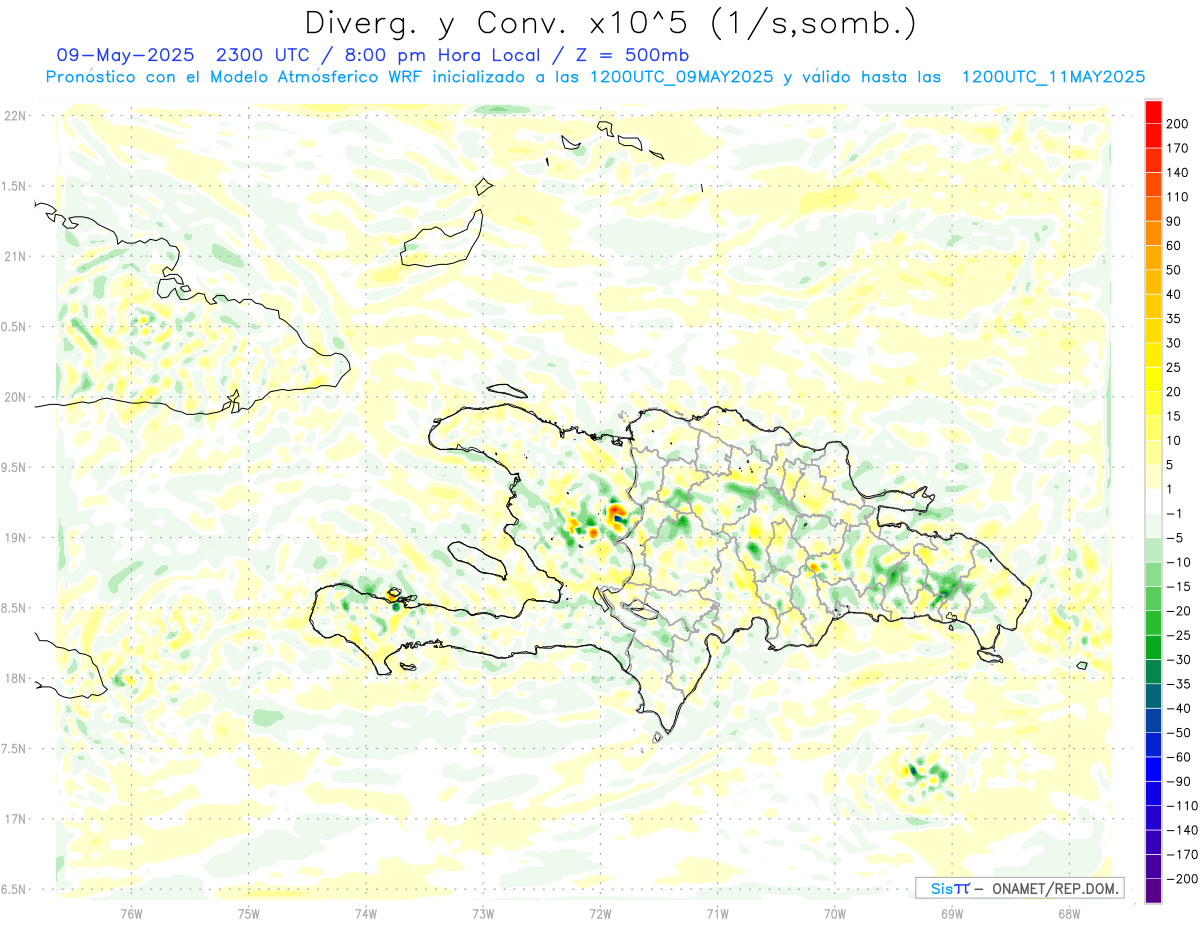The height and width of the screenshot is (927, 1200).
Task: Click the '18N' latitude label
Action: click(x=15, y=678)
